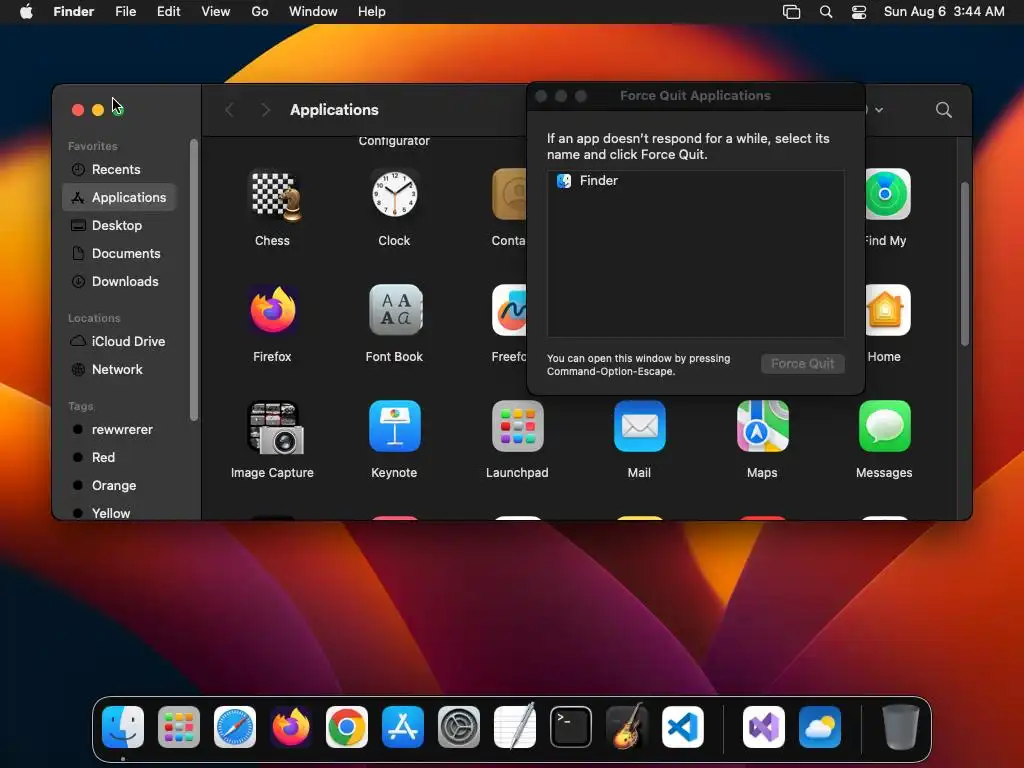Screen dimensions: 1024x768
Task: Open the Find My app icon
Action: coord(888,194)
